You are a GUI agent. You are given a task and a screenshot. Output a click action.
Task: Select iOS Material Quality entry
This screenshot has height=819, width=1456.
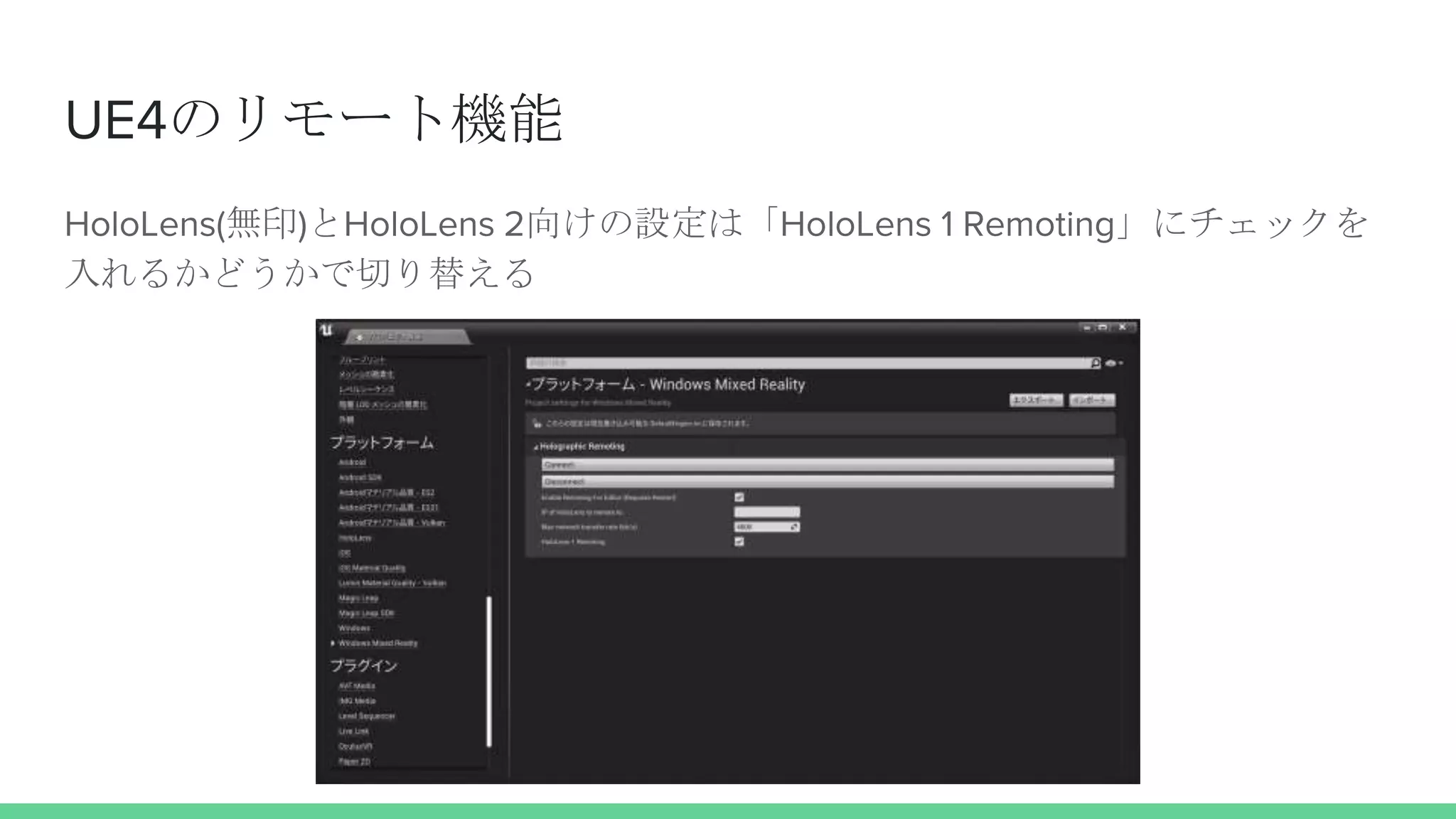373,568
